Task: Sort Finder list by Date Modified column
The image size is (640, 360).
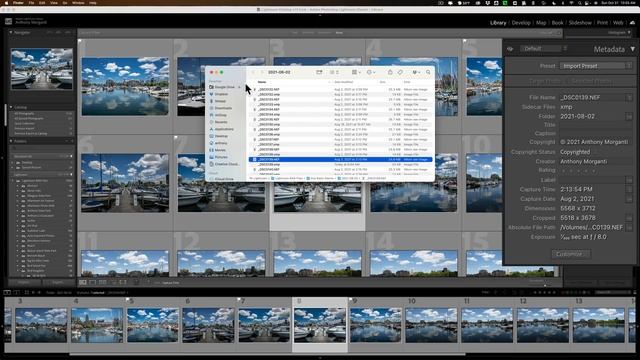Action: [x=344, y=82]
